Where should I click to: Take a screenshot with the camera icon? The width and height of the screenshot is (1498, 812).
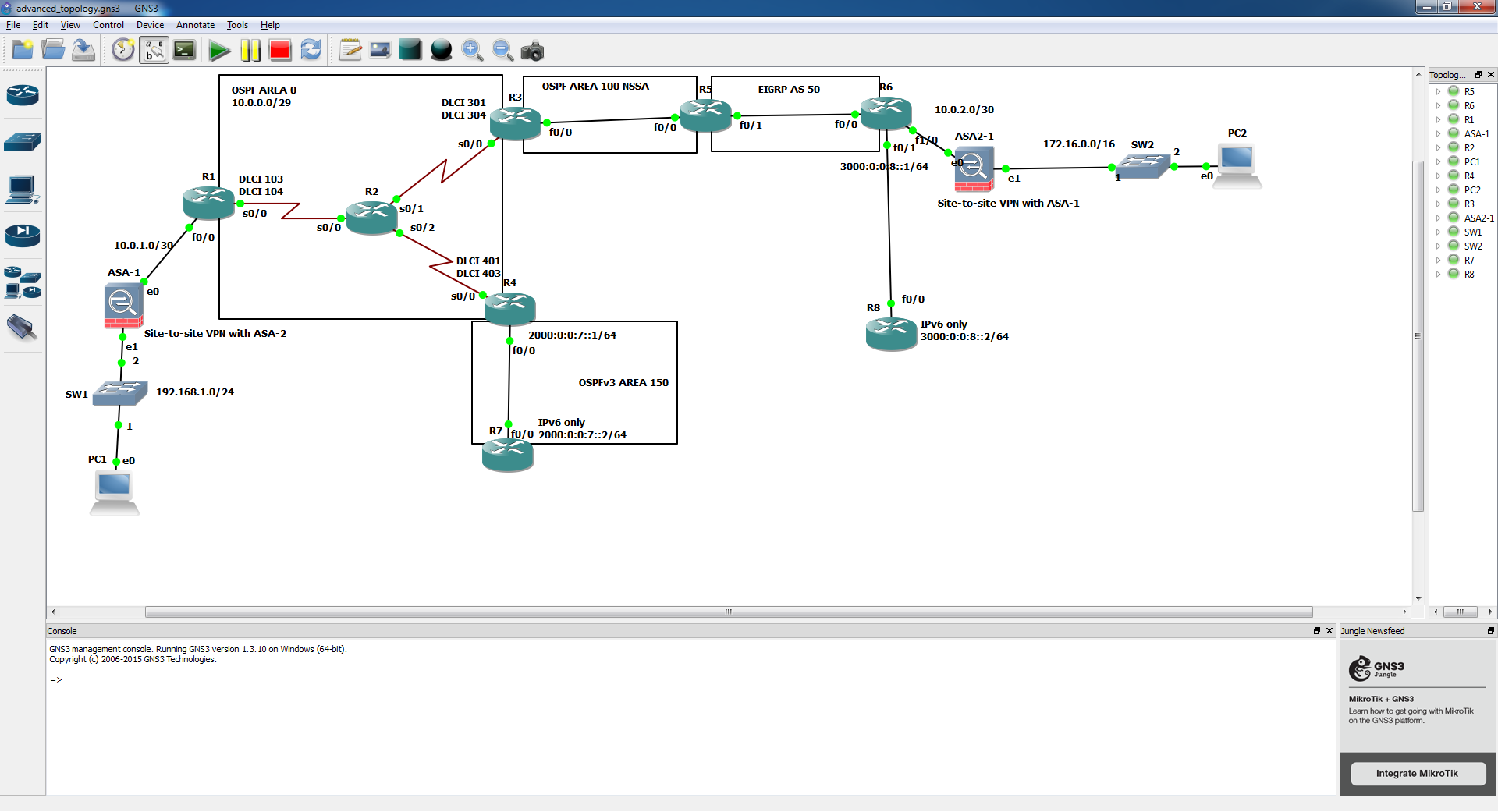pos(532,51)
